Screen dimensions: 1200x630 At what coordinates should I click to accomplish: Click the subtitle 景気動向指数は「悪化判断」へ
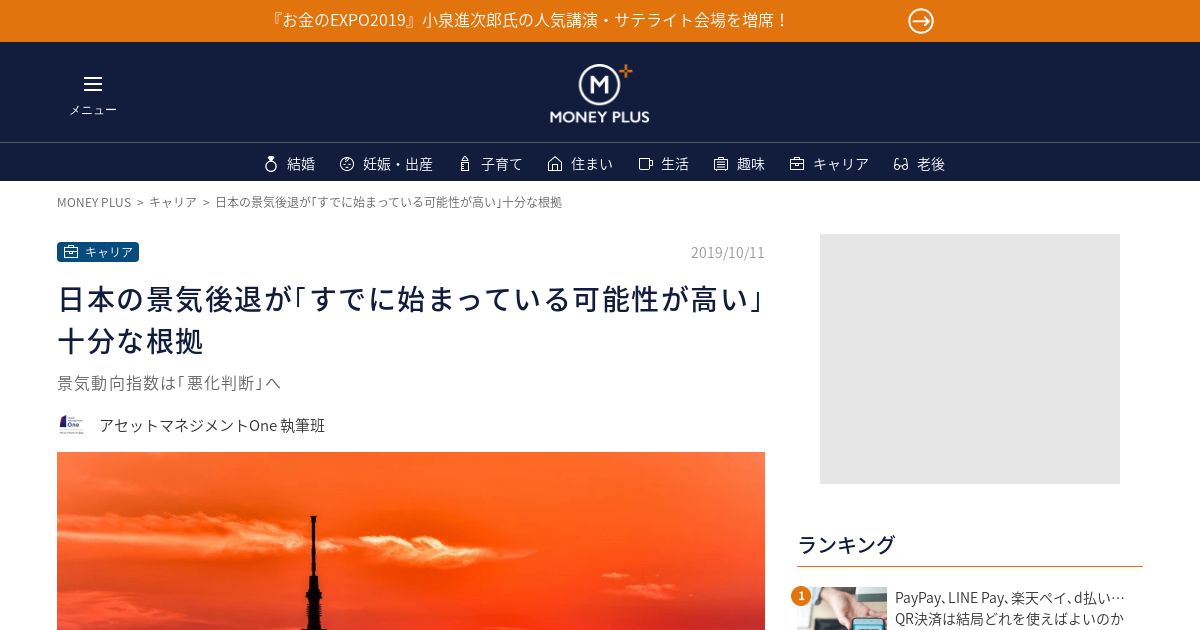tap(169, 383)
